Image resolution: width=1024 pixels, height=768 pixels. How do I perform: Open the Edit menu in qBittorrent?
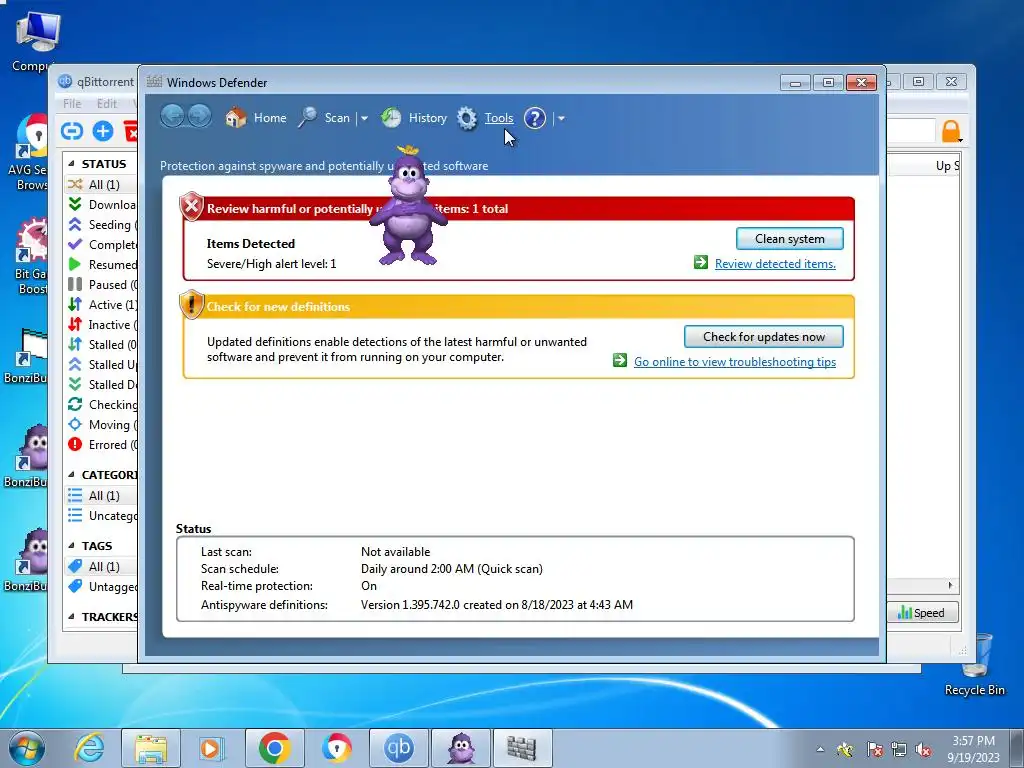106,103
